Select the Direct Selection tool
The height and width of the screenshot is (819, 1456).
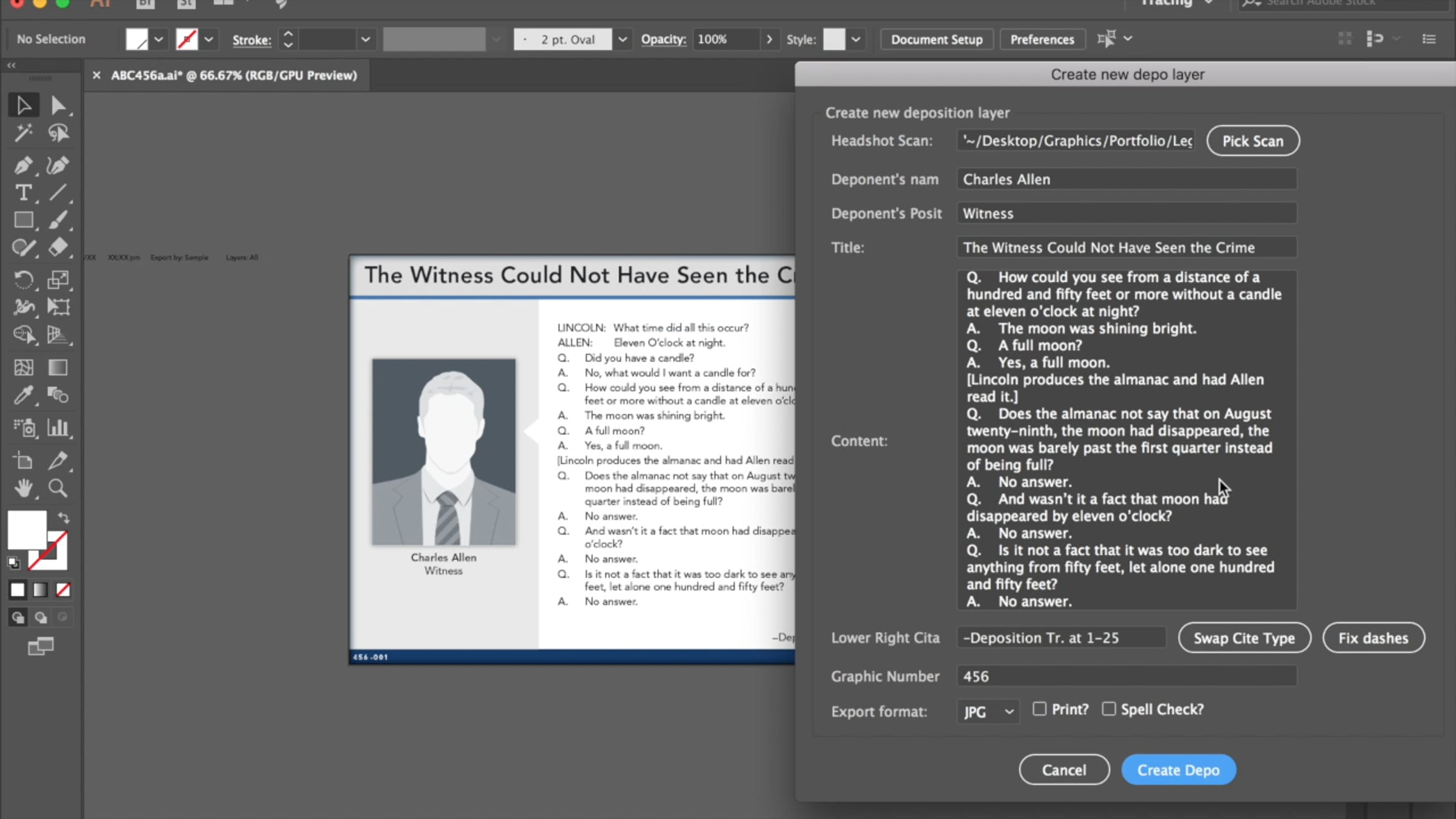tap(58, 106)
